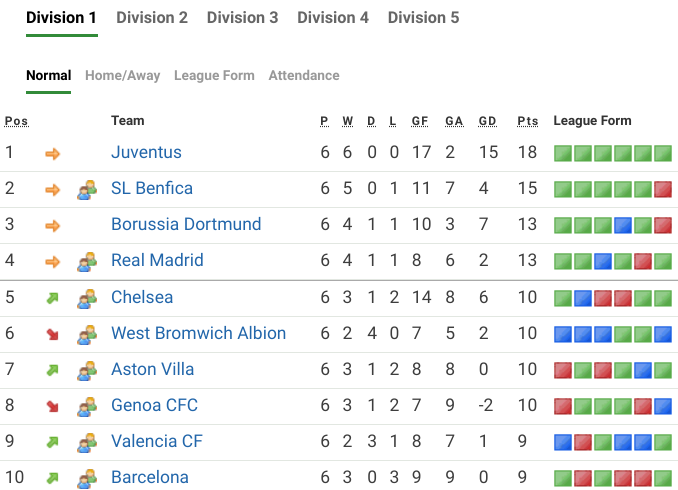Viewport: 678px width, 490px height.
Task: Sort table by Pts column header
Action: [527, 121]
